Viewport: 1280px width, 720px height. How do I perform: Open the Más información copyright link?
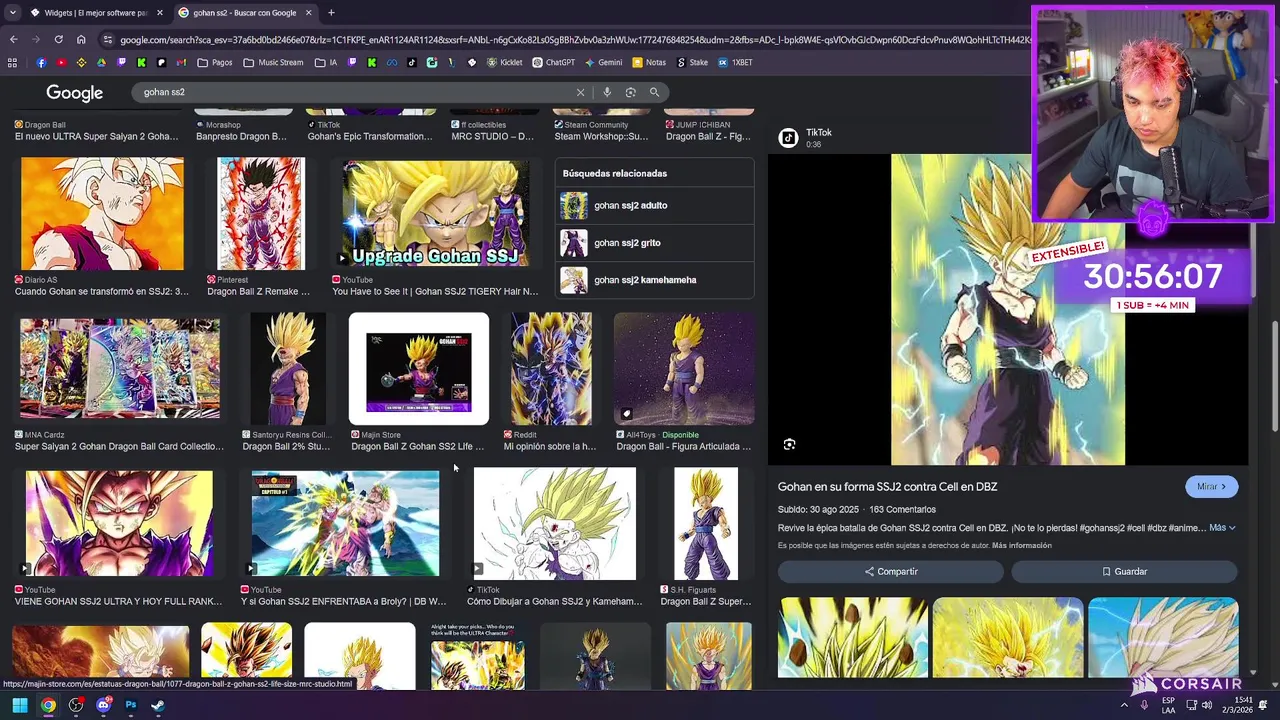(x=1022, y=546)
